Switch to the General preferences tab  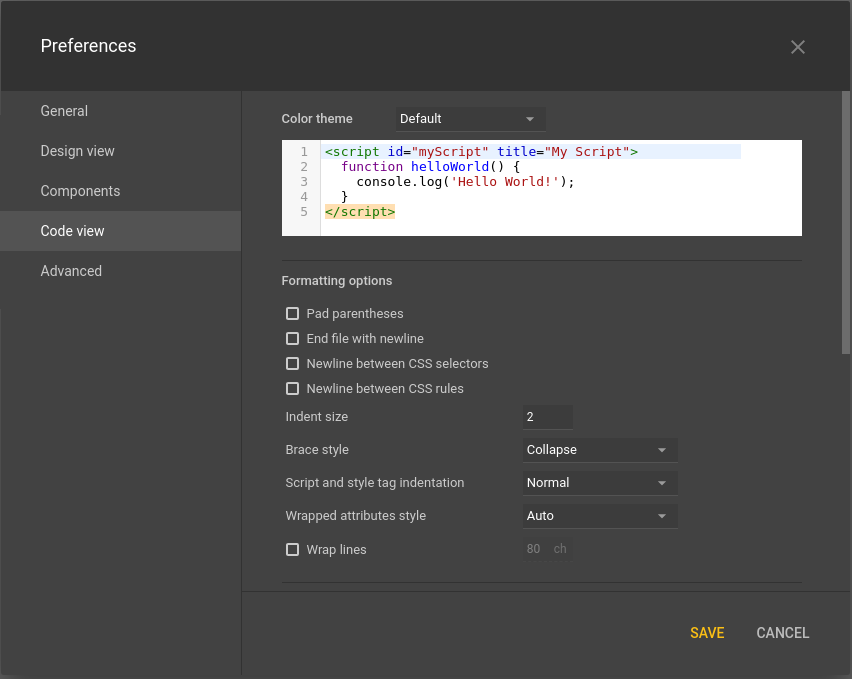pyautogui.click(x=64, y=111)
